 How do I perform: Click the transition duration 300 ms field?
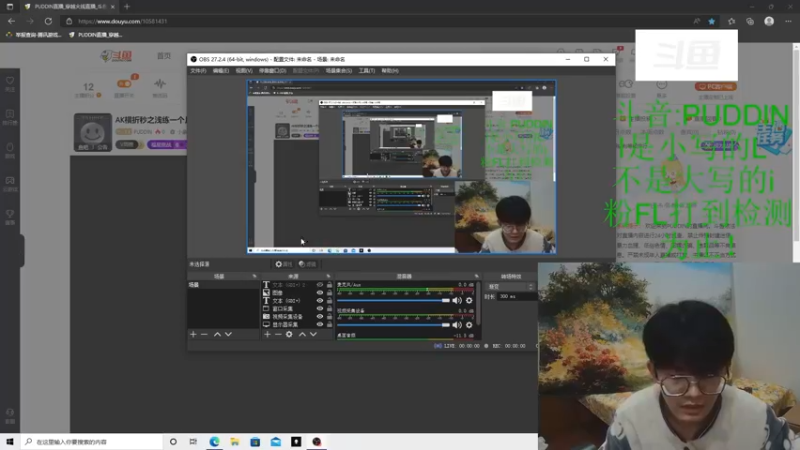(516, 296)
